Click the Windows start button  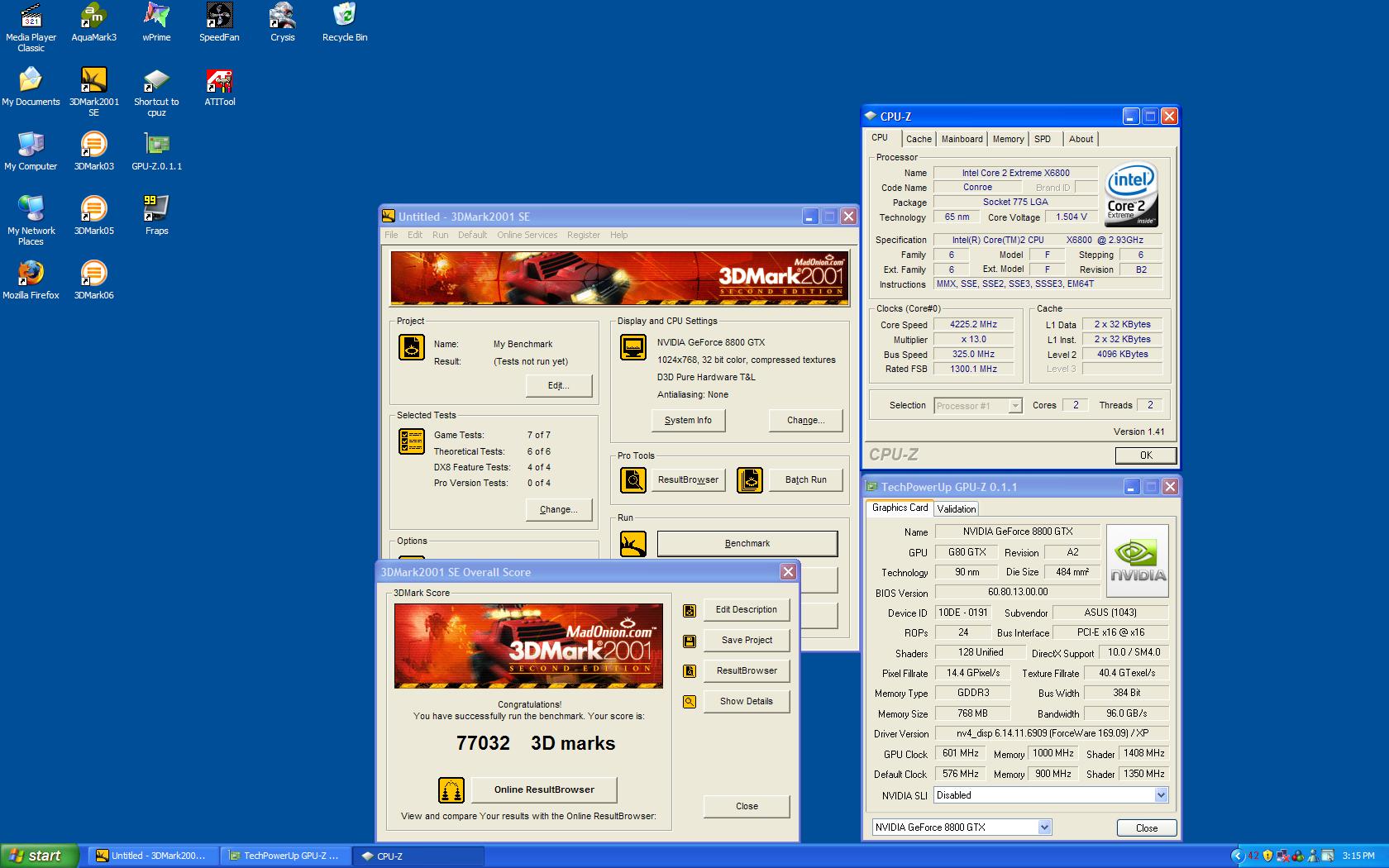click(40, 856)
